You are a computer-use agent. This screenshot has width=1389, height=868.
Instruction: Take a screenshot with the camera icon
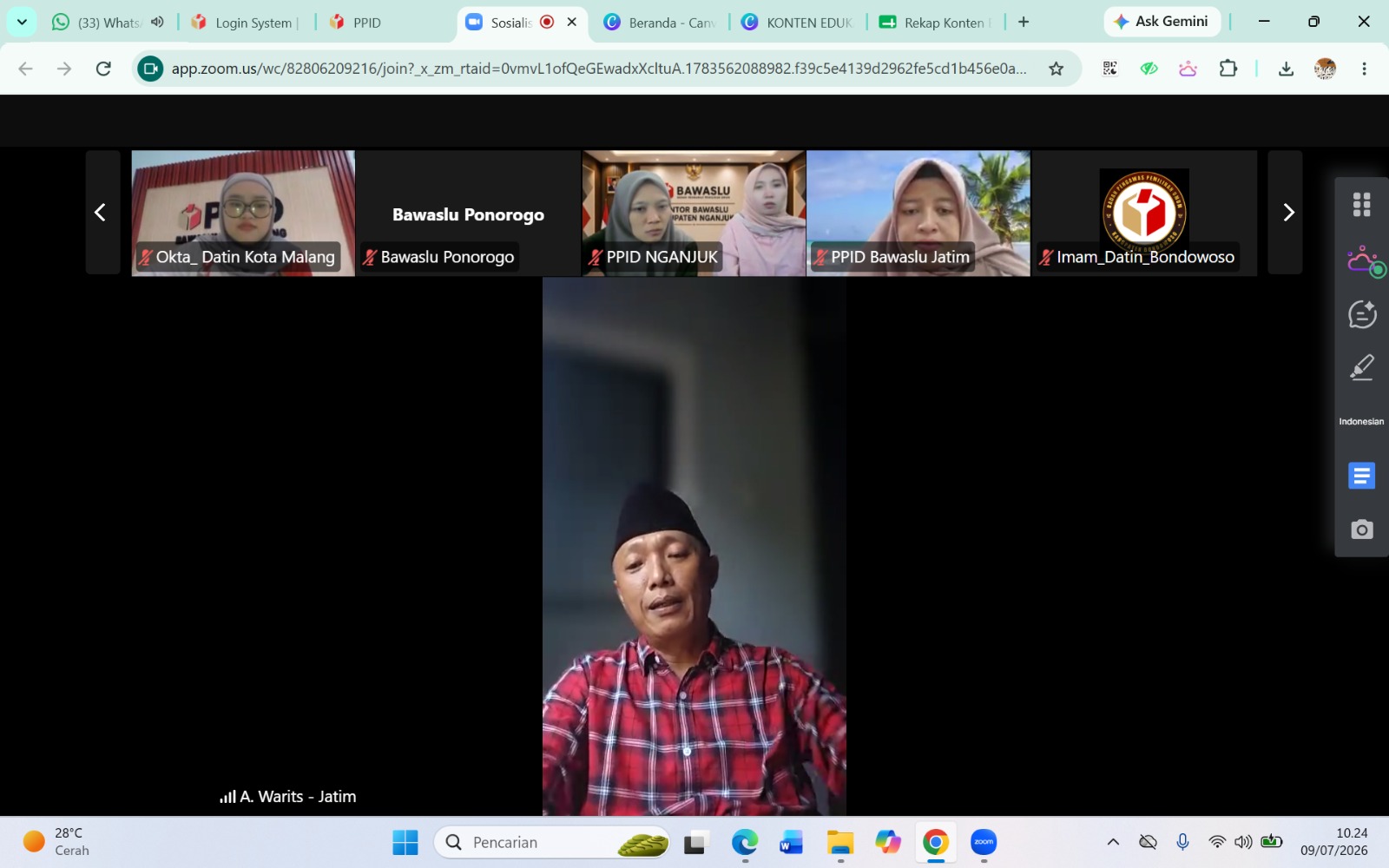(x=1361, y=529)
